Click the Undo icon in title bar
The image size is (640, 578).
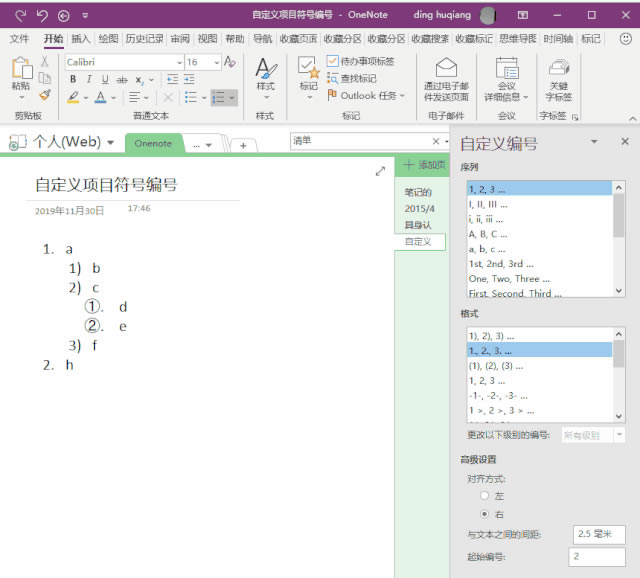[42, 16]
